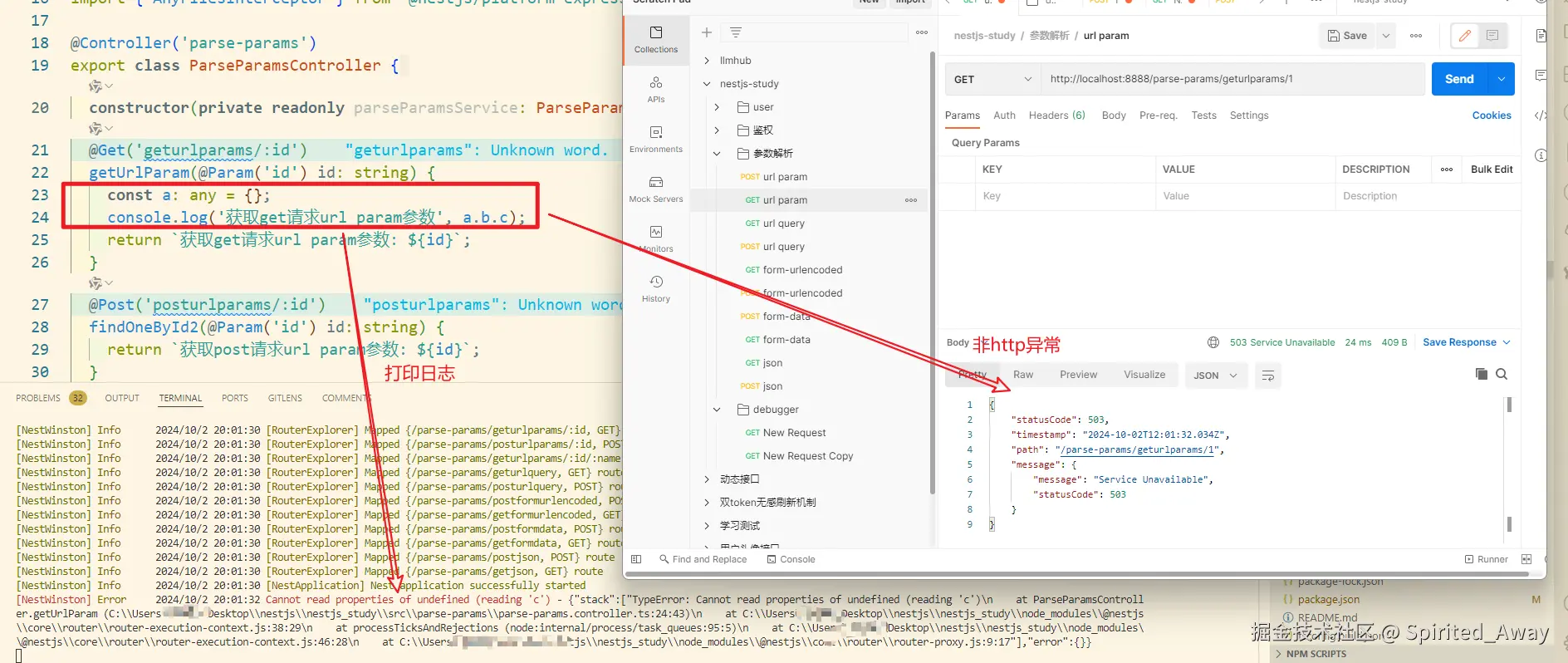Collapse the nestjs-study collection
1568x663 pixels.
[x=707, y=84]
